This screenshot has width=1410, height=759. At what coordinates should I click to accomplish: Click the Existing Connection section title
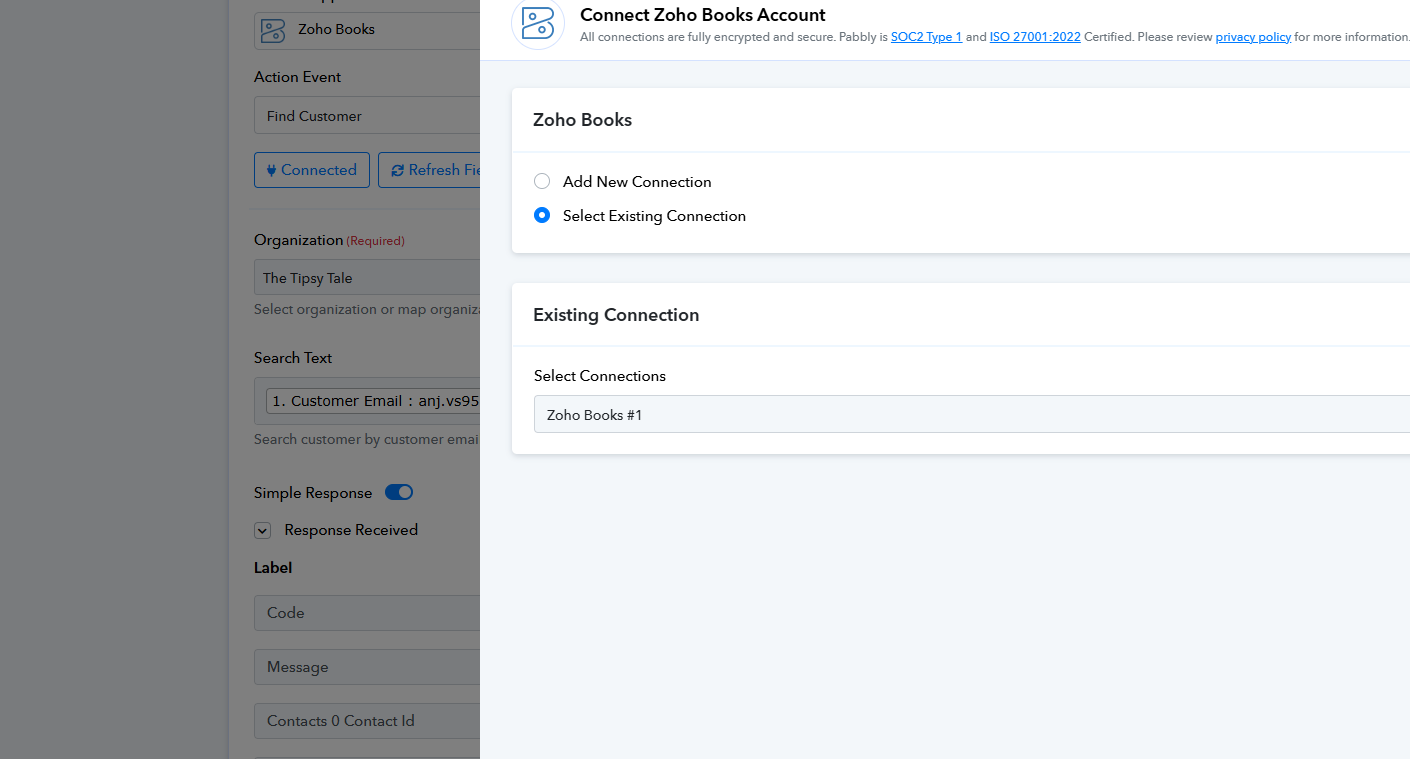[x=616, y=315]
